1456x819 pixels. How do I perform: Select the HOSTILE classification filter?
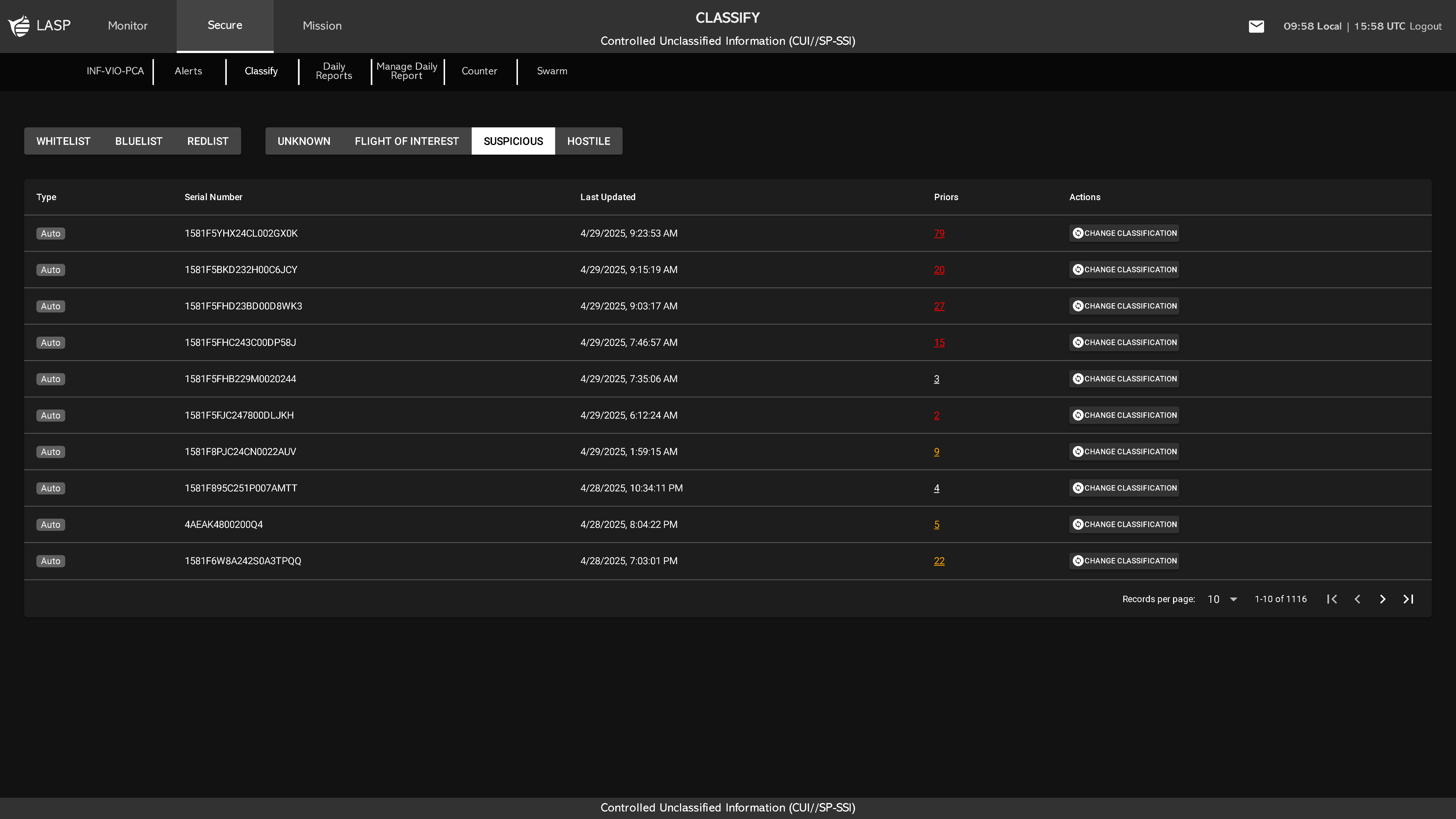coord(588,141)
